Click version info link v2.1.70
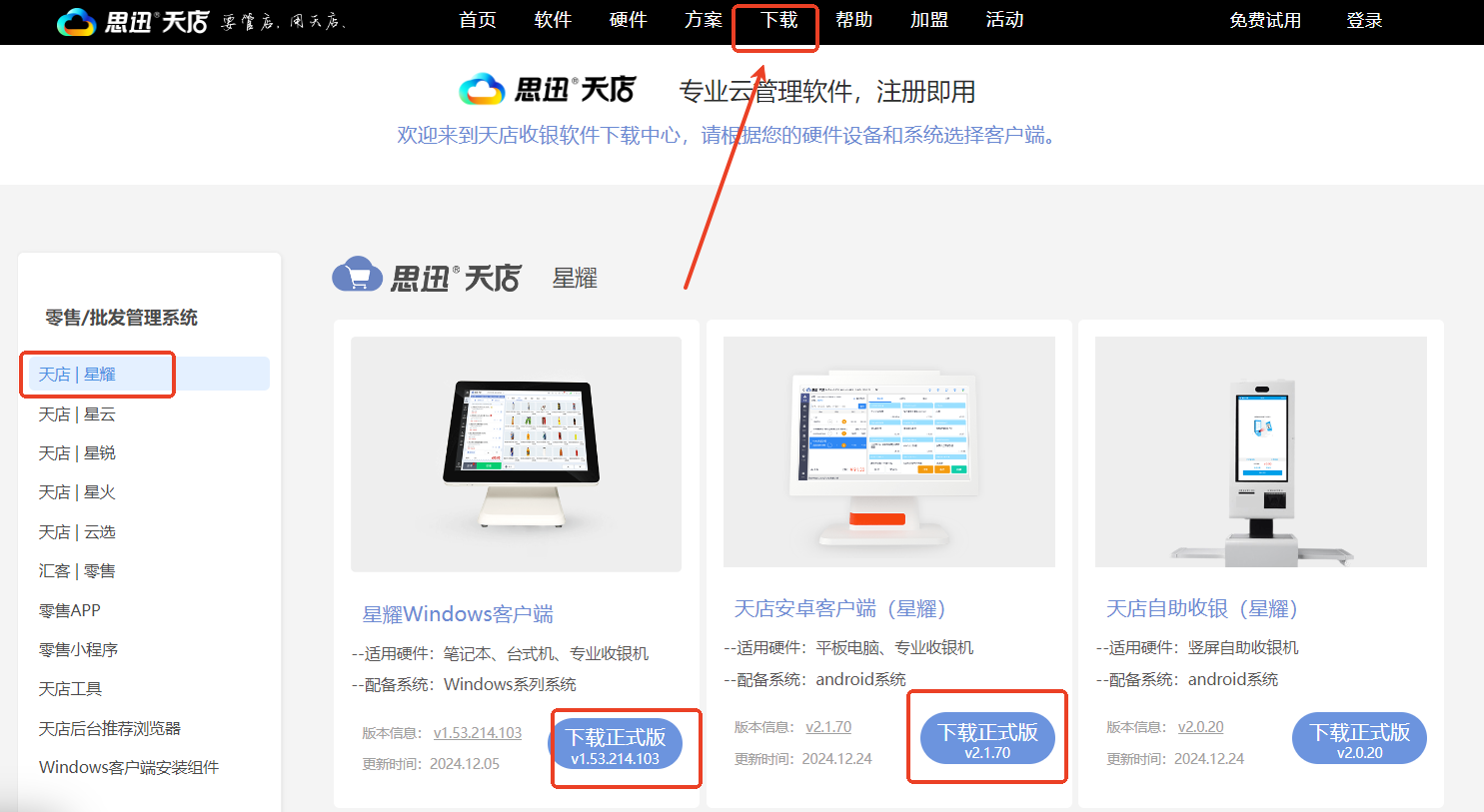The height and width of the screenshot is (812, 1484). pyautogui.click(x=828, y=727)
